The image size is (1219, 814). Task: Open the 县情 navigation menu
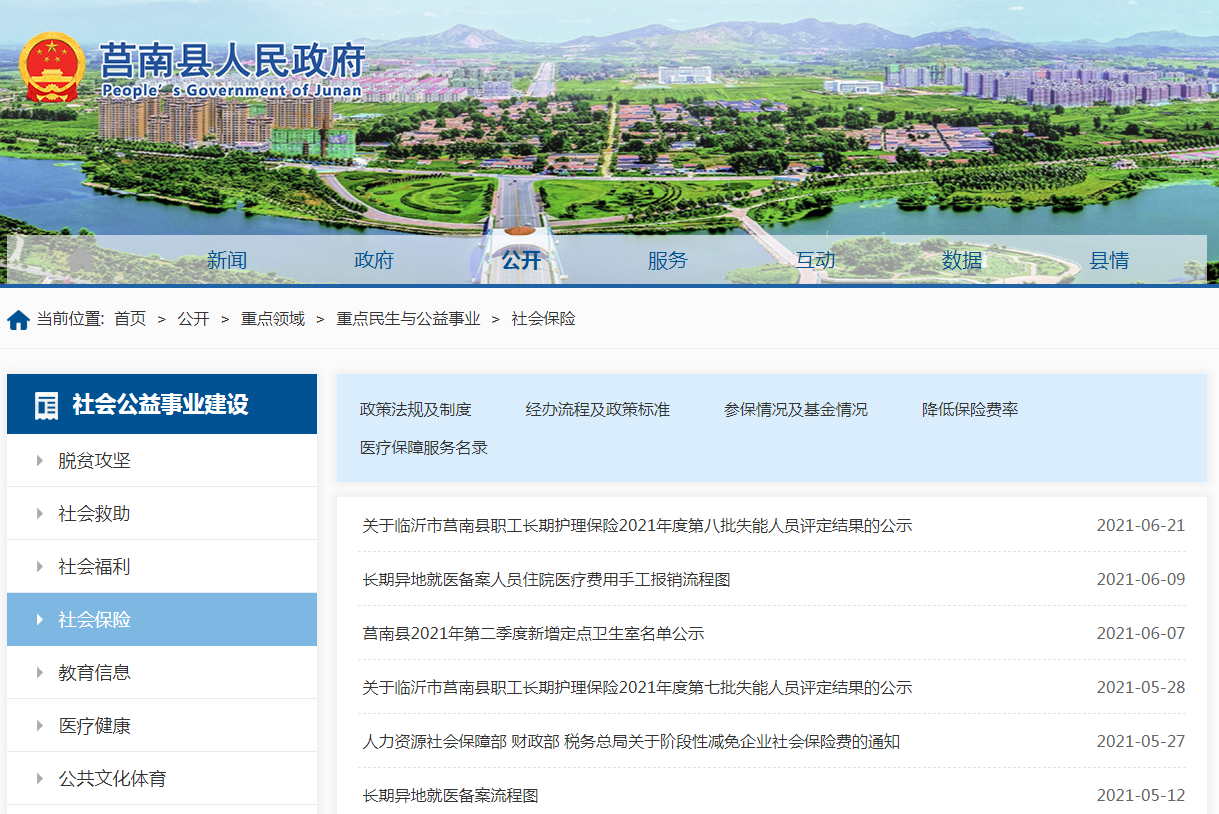pyautogui.click(x=1109, y=261)
